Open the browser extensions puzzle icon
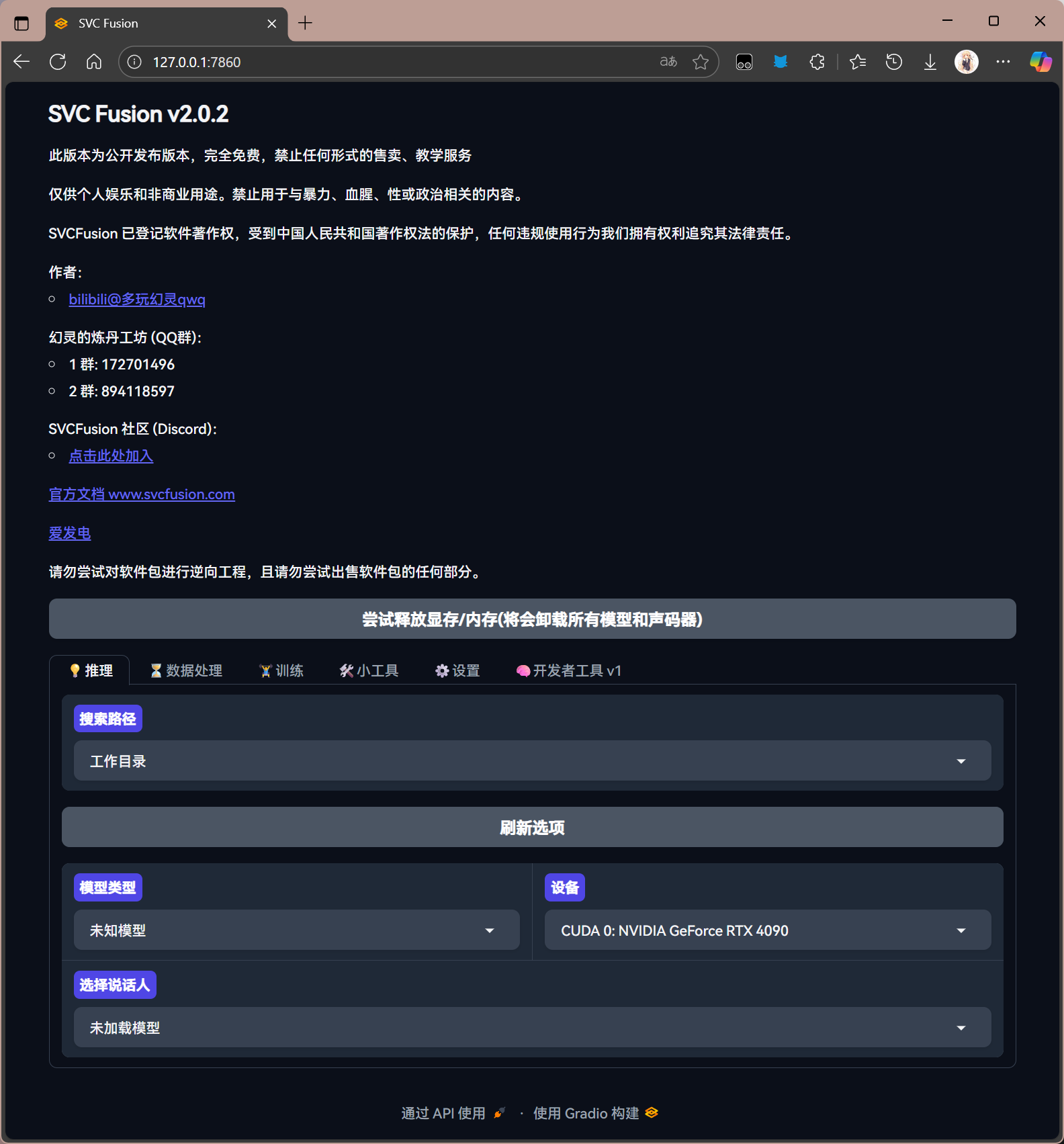 [817, 62]
